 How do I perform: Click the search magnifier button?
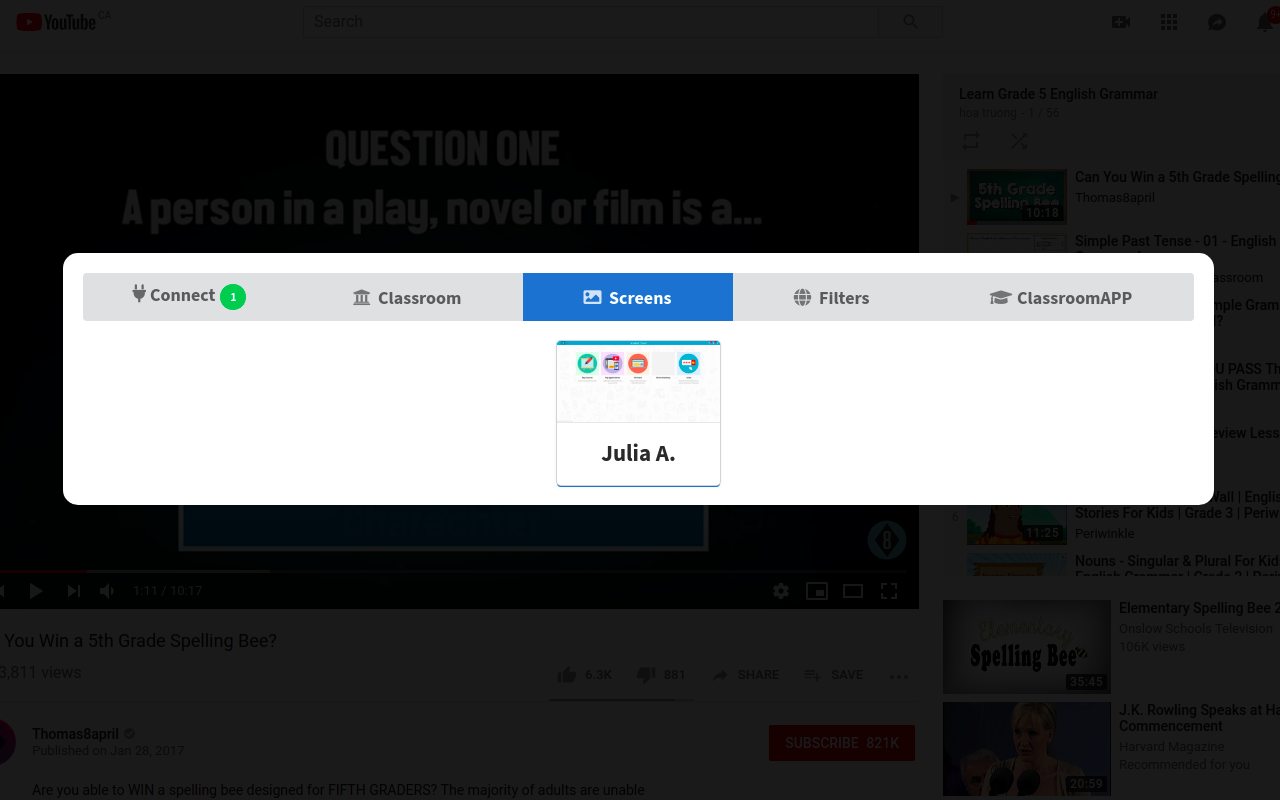[x=910, y=21]
